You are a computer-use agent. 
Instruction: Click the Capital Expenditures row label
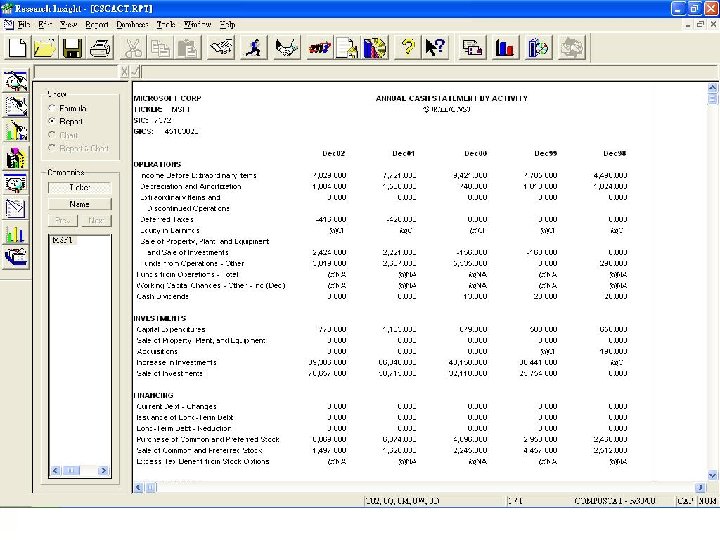(170, 330)
